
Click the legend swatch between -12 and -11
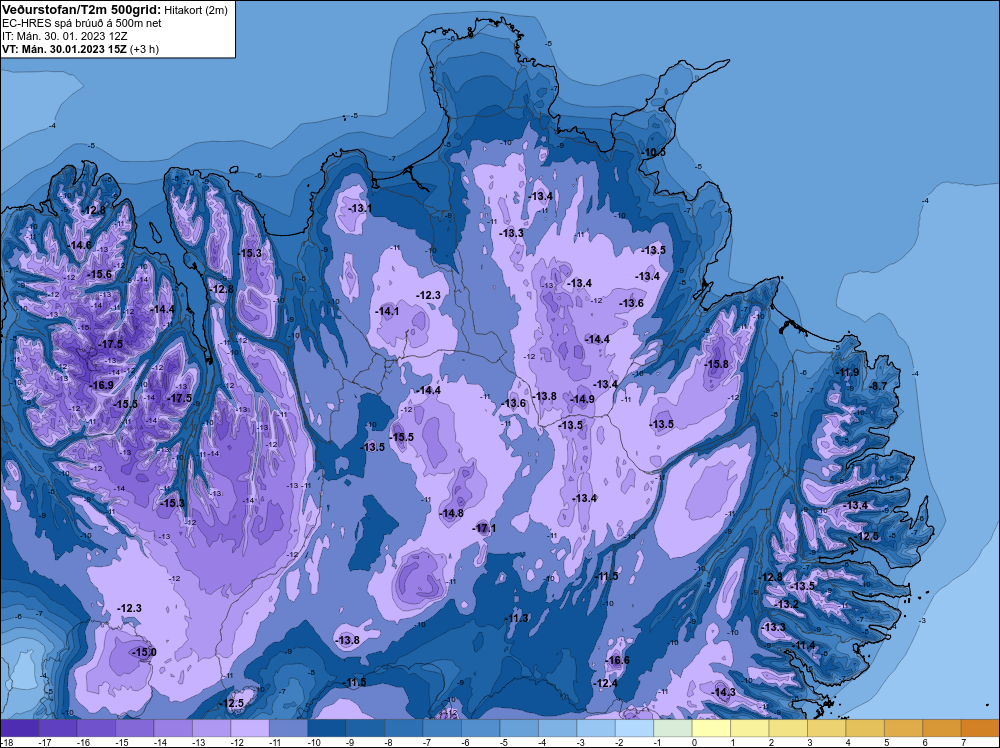[x=250, y=728]
